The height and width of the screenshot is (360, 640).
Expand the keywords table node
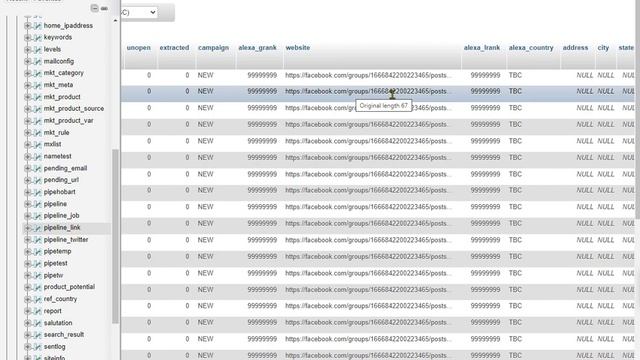[27, 38]
